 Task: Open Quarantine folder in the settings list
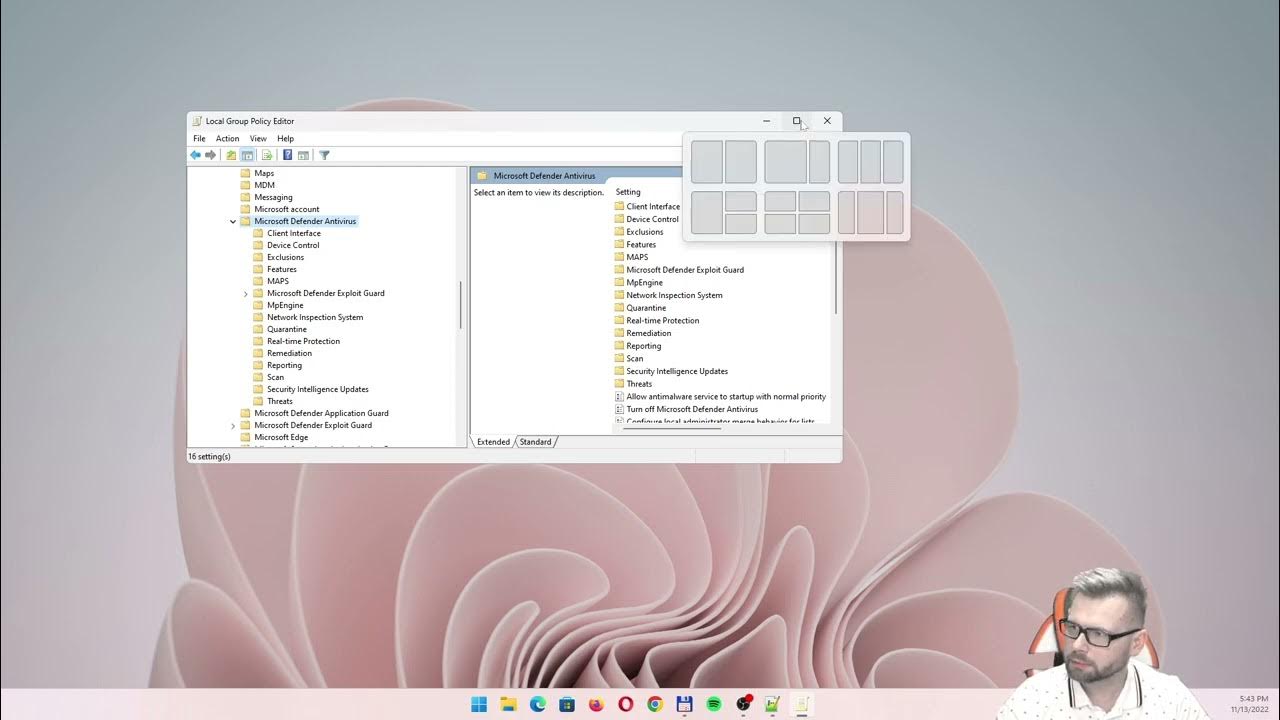(x=646, y=308)
